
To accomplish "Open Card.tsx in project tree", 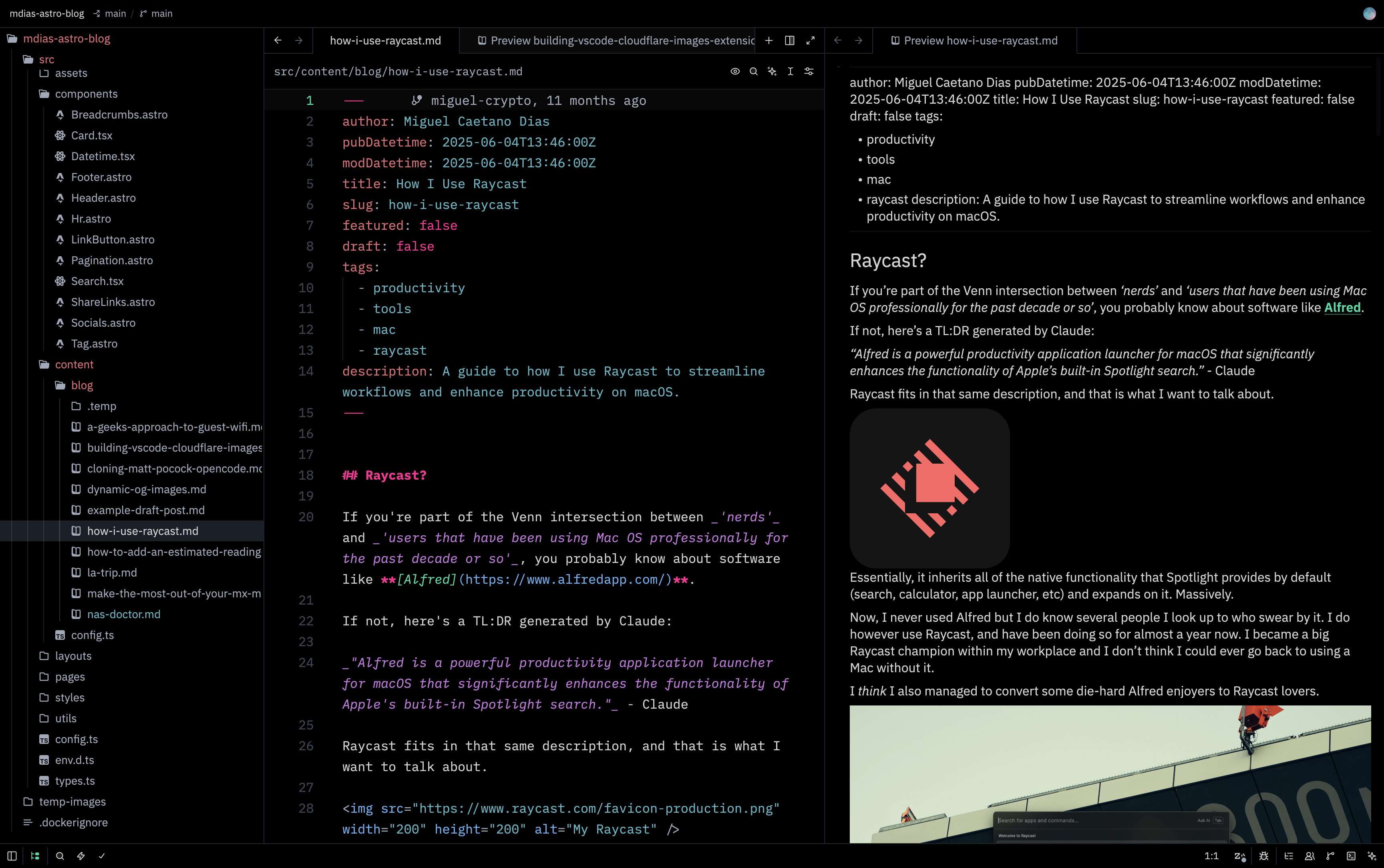I will coord(132,135).
